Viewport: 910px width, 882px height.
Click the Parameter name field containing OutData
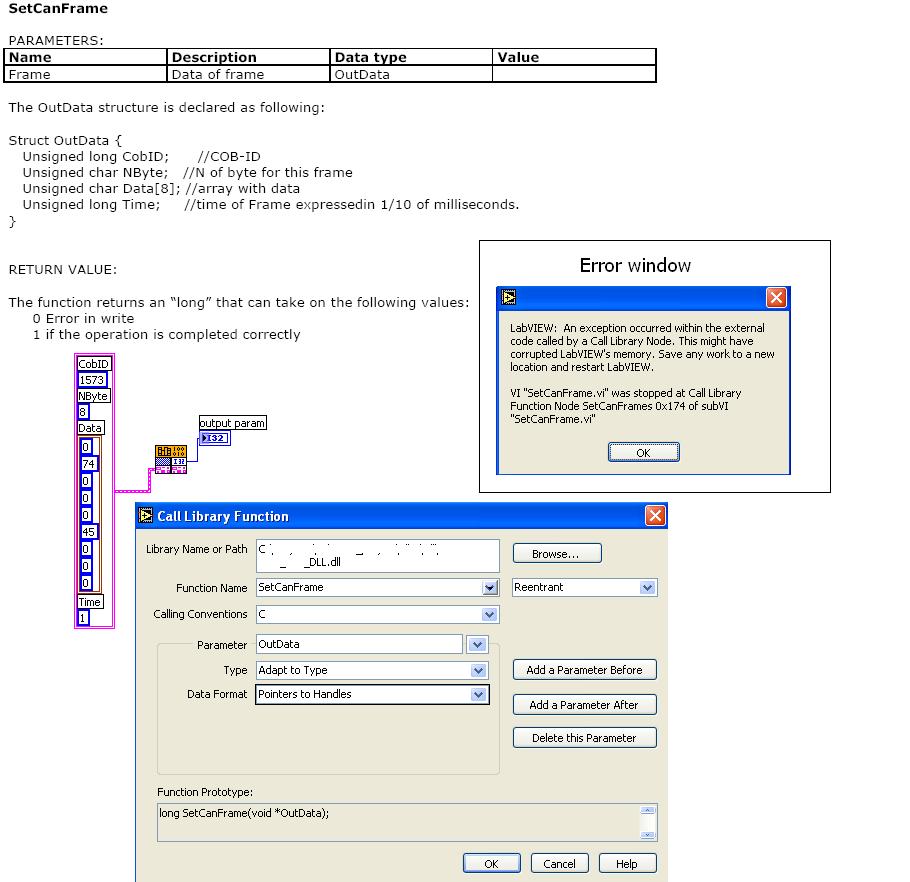[x=359, y=644]
